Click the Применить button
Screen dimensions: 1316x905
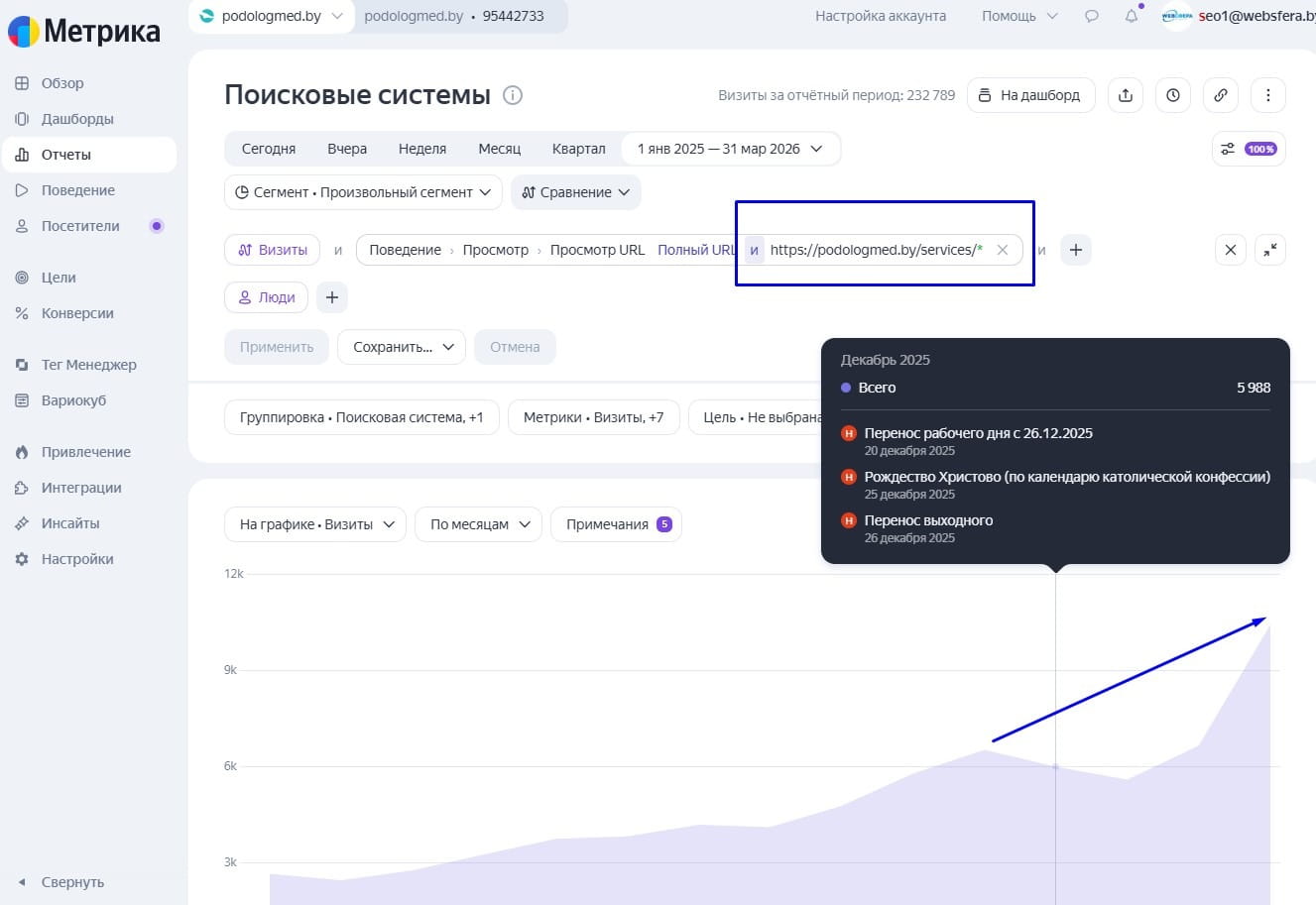(x=277, y=347)
